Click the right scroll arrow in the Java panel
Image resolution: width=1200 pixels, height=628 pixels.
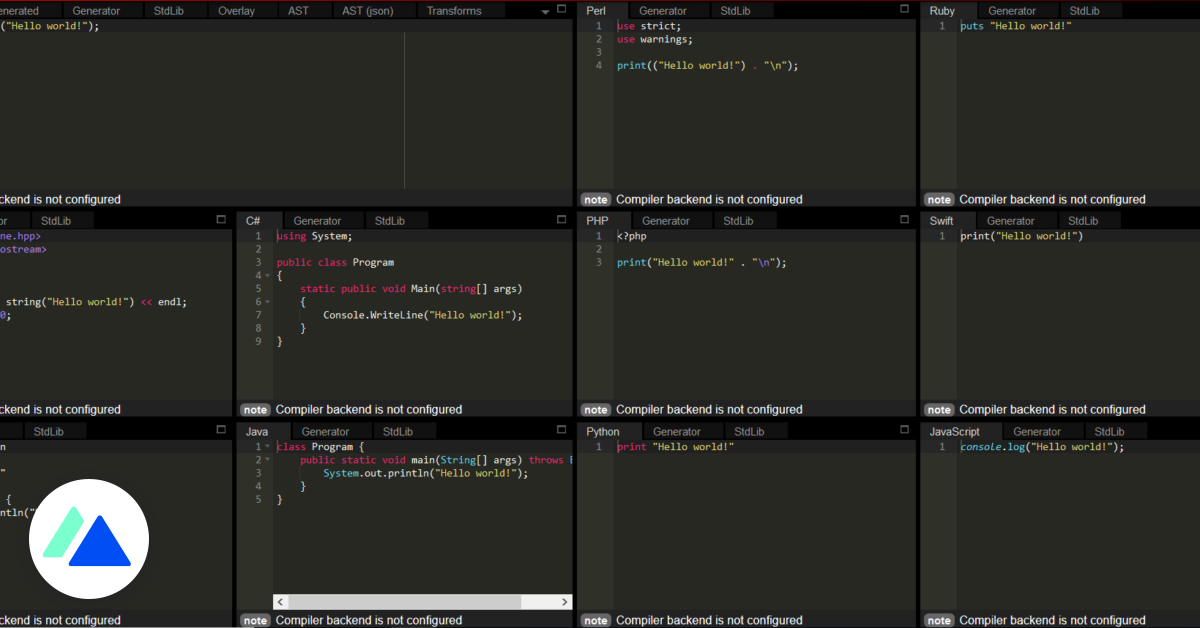coord(562,602)
